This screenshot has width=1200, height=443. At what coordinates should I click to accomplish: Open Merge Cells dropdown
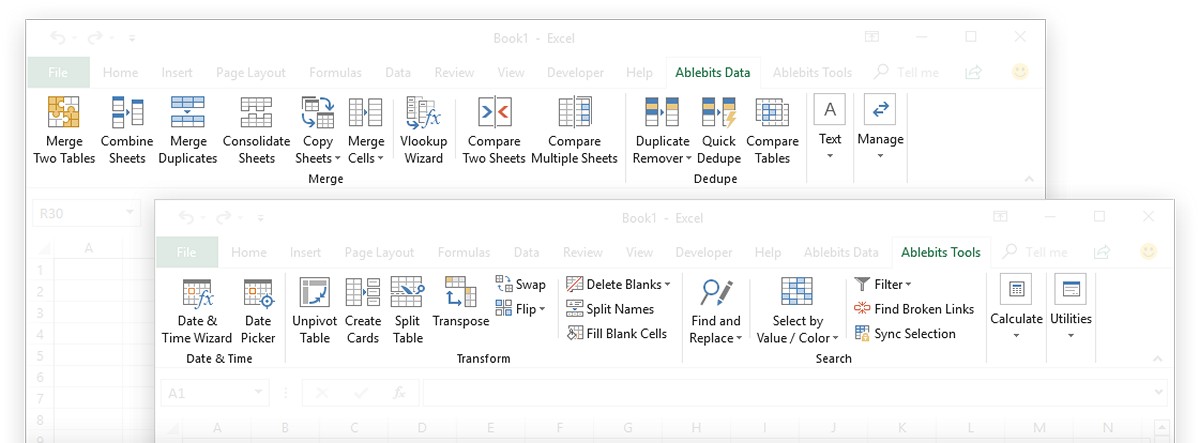(366, 130)
